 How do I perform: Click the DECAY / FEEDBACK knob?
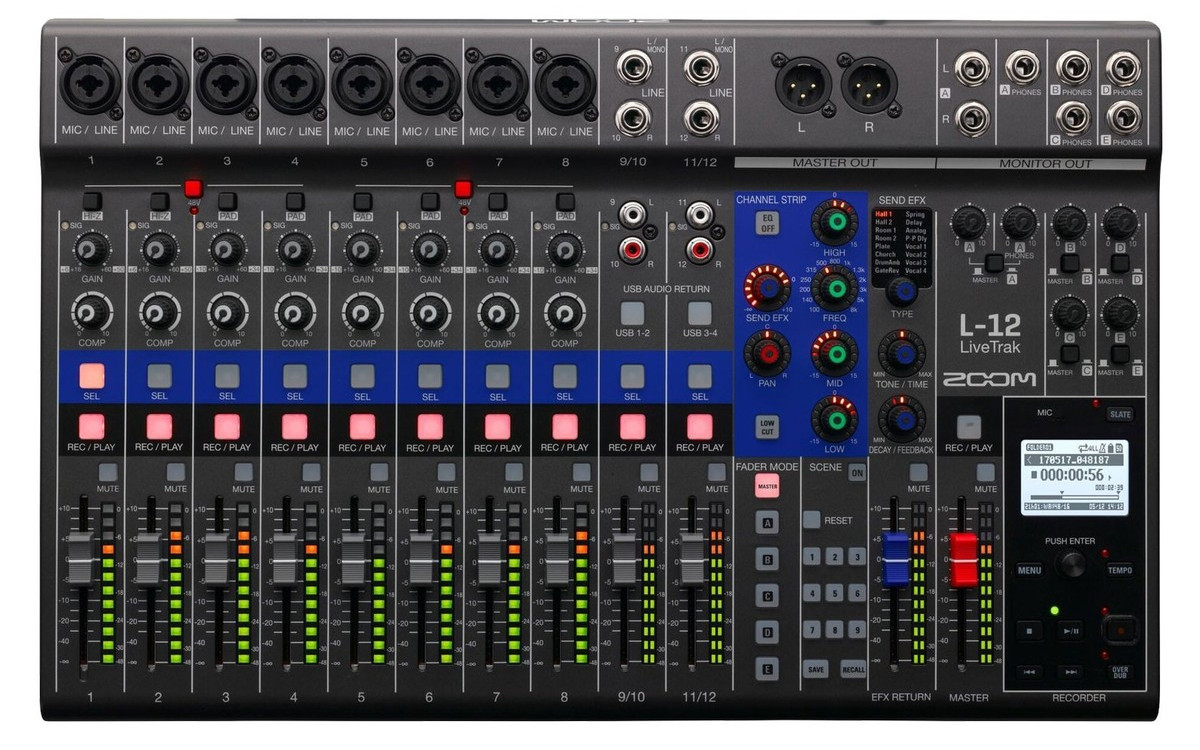coord(902,418)
